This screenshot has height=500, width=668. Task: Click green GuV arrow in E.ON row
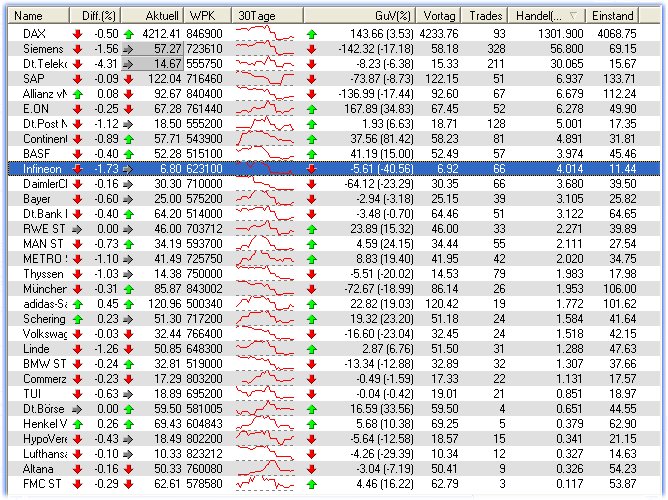(x=311, y=109)
